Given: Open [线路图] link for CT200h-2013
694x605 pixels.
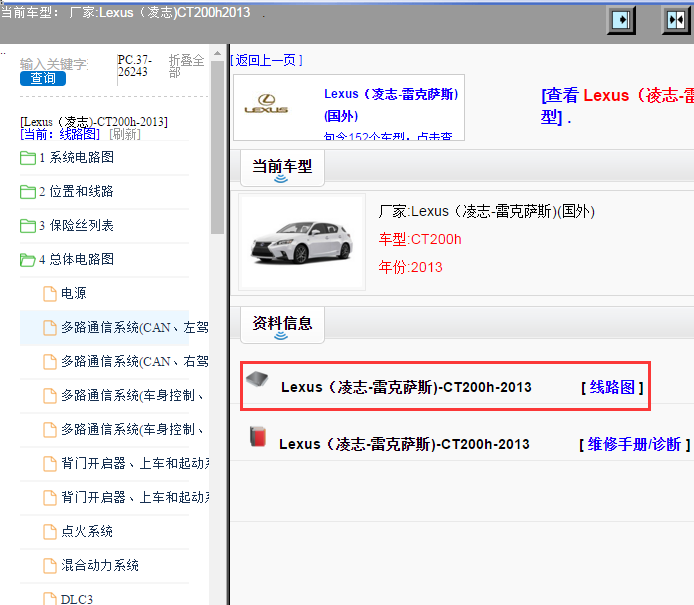Looking at the screenshot, I should [x=613, y=387].
